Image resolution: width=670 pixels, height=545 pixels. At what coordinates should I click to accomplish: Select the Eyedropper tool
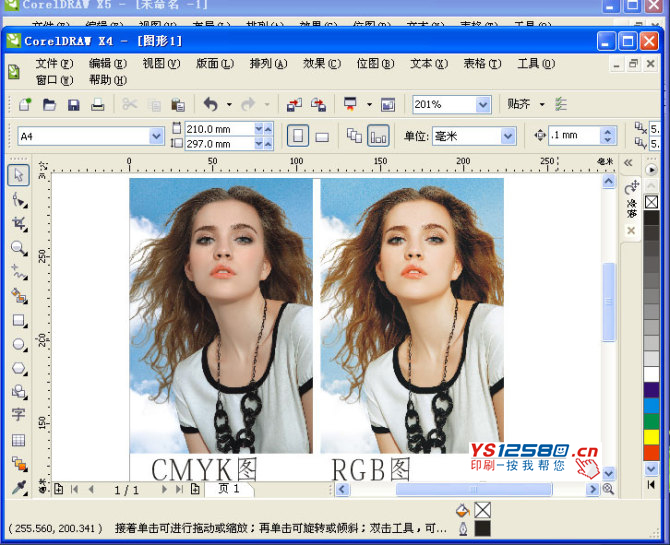point(18,488)
